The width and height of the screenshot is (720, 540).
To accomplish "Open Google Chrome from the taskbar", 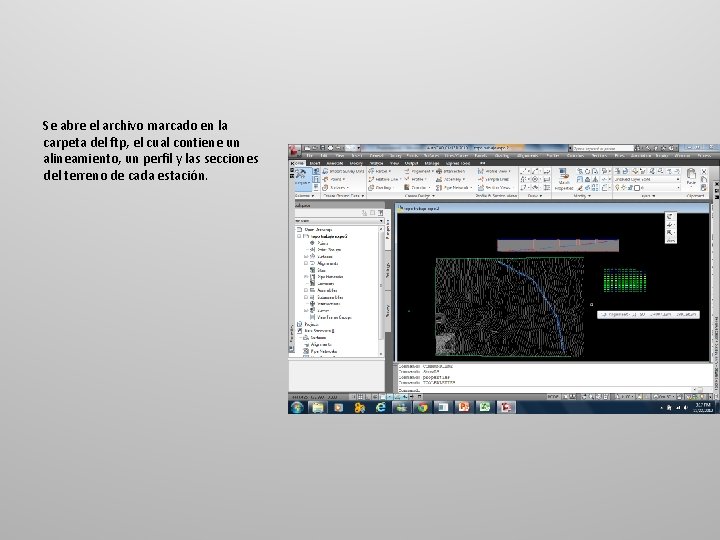I will [x=422, y=407].
